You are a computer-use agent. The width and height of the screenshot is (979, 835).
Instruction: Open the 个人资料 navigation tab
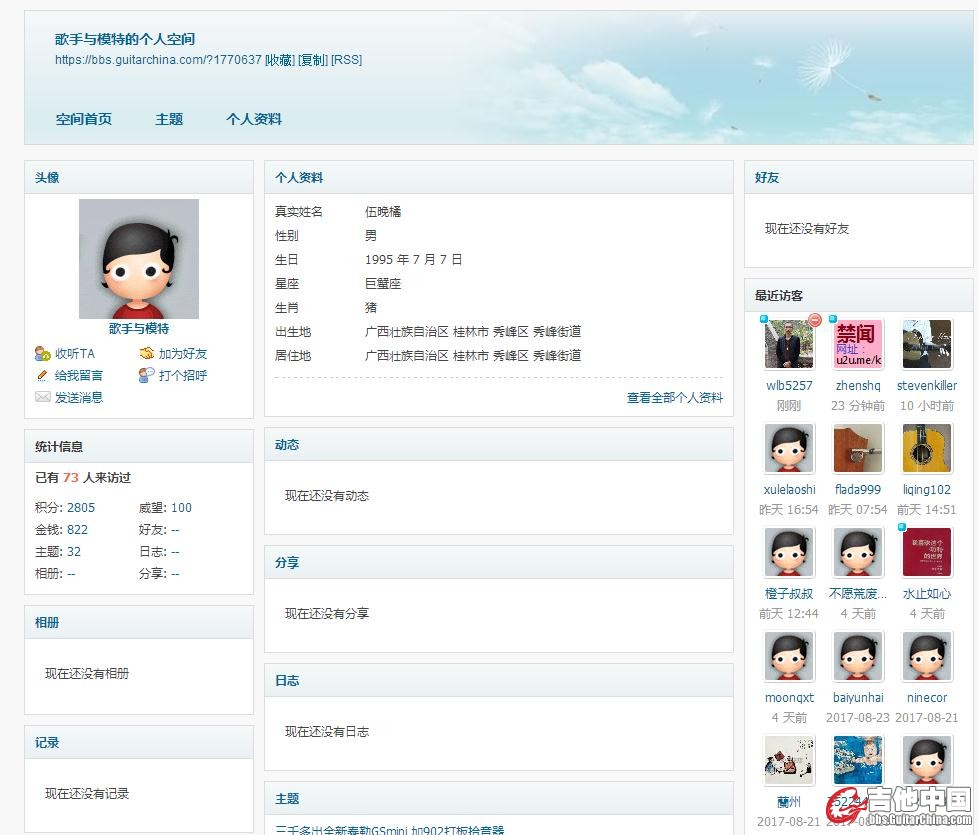tap(254, 119)
